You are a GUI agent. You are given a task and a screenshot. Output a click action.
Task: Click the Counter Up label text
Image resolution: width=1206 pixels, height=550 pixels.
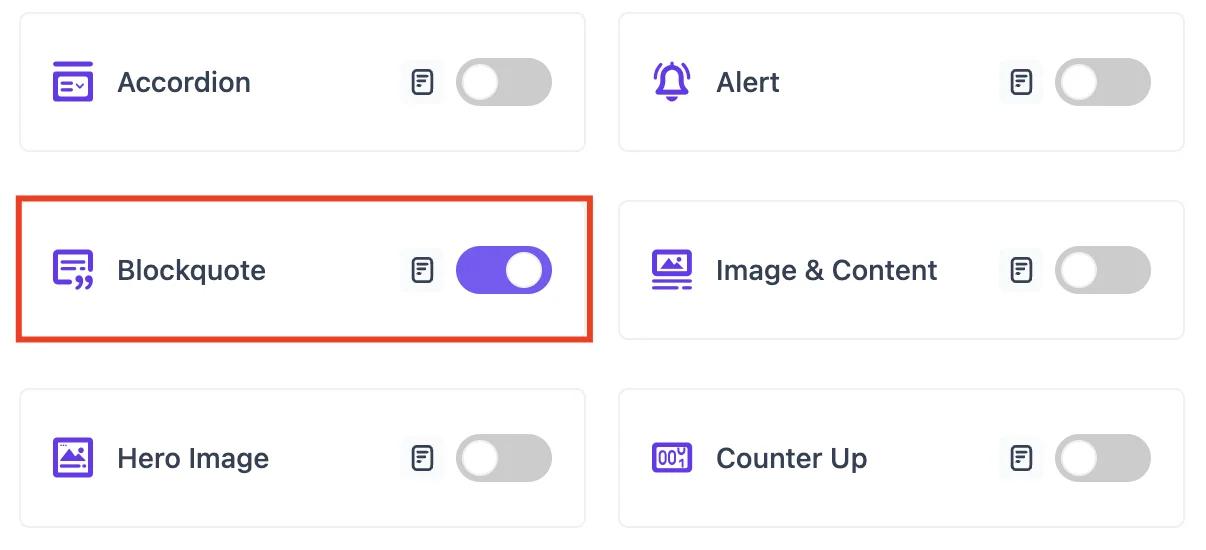[791, 459]
